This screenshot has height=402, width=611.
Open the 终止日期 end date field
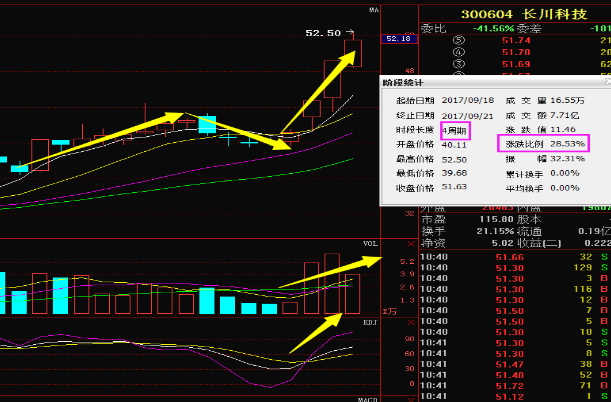click(x=440, y=116)
